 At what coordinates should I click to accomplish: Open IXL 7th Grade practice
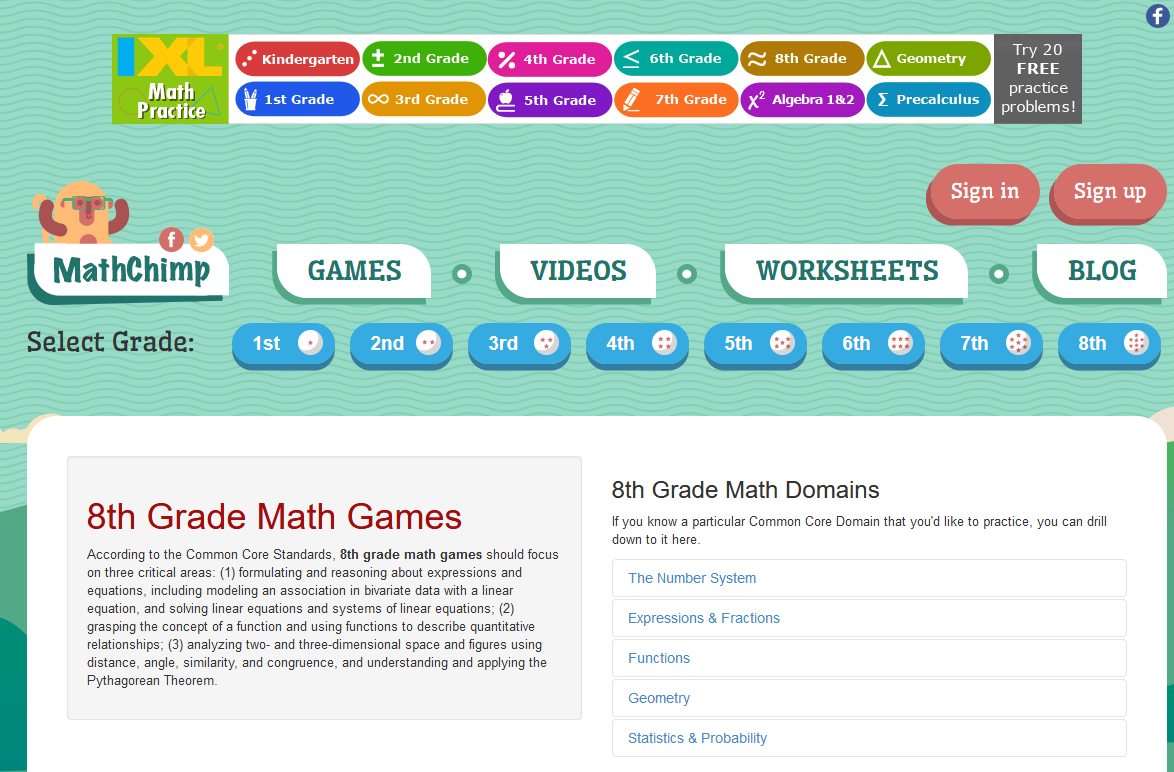tap(676, 99)
